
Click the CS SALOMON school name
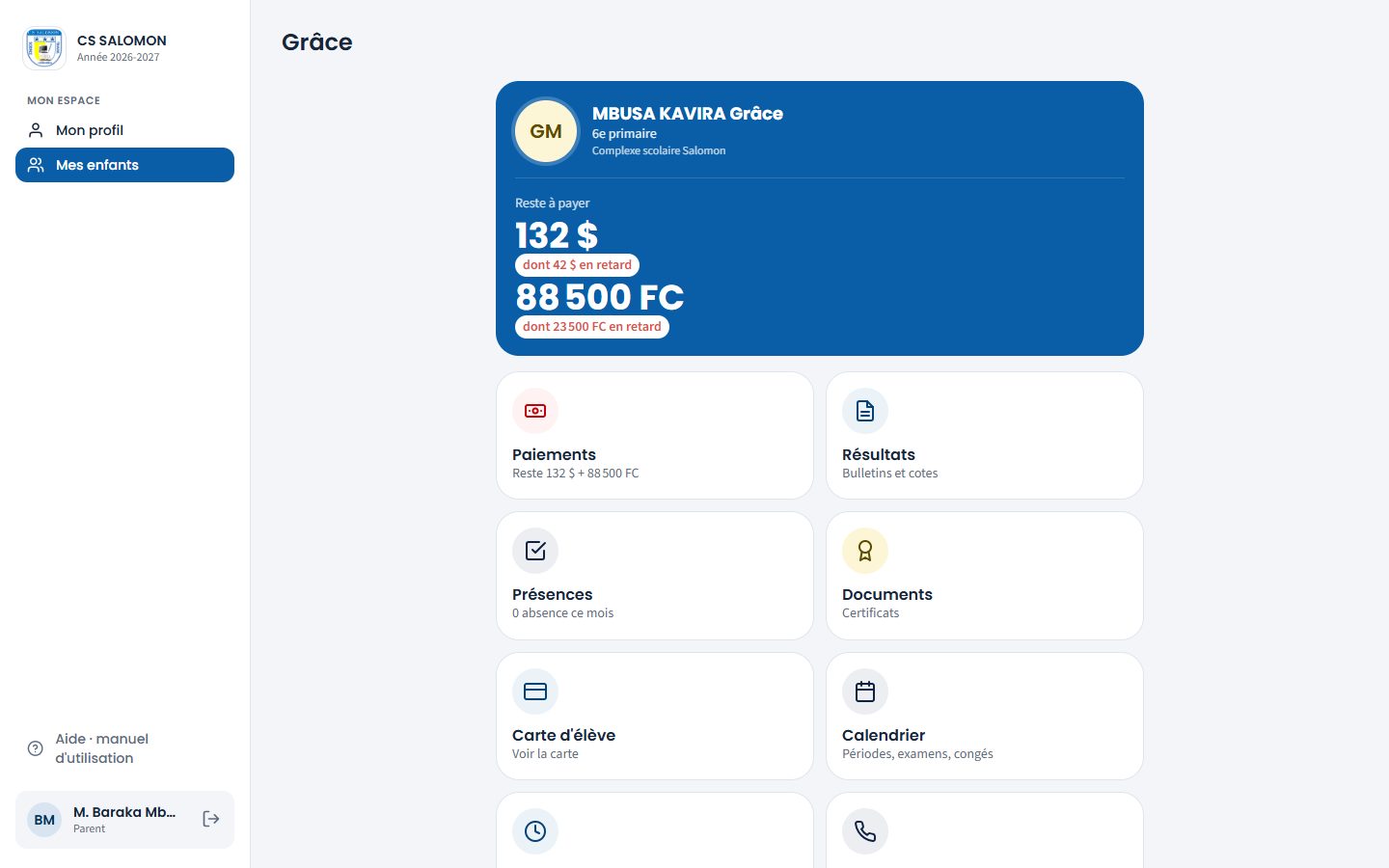pos(122,41)
